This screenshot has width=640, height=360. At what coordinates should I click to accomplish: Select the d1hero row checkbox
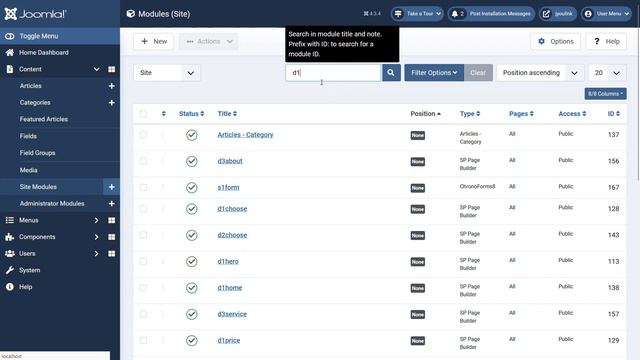click(143, 261)
